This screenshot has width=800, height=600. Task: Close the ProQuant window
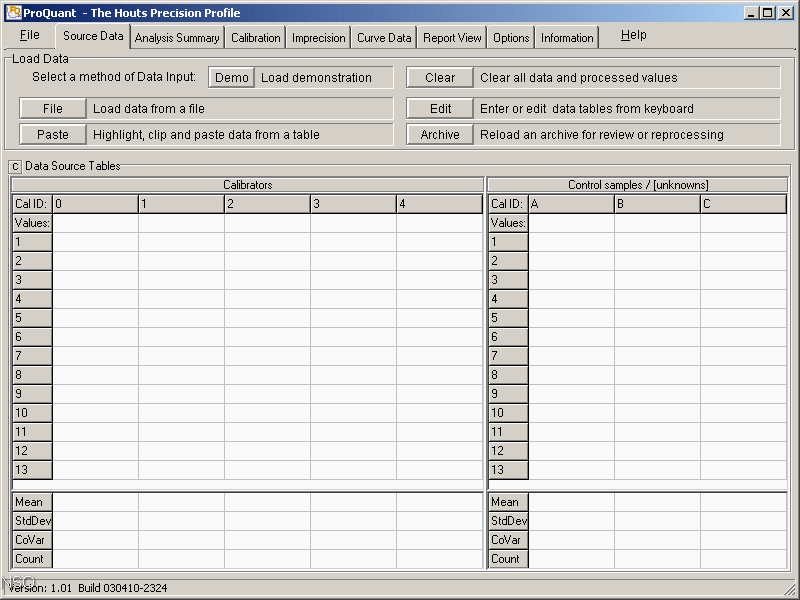786,13
